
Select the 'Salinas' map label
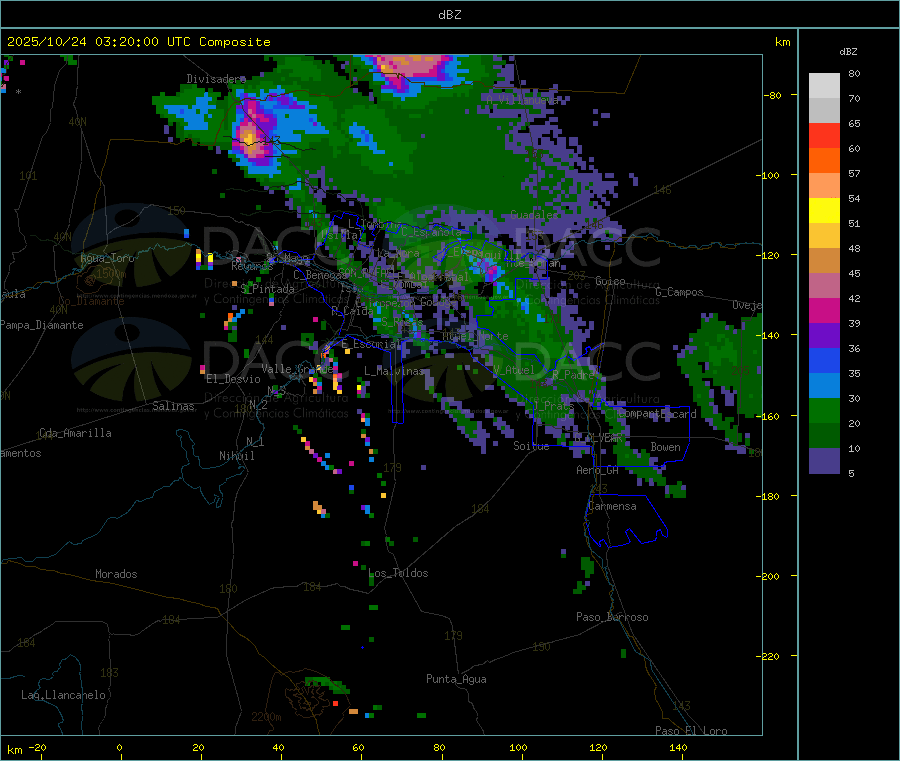[173, 406]
